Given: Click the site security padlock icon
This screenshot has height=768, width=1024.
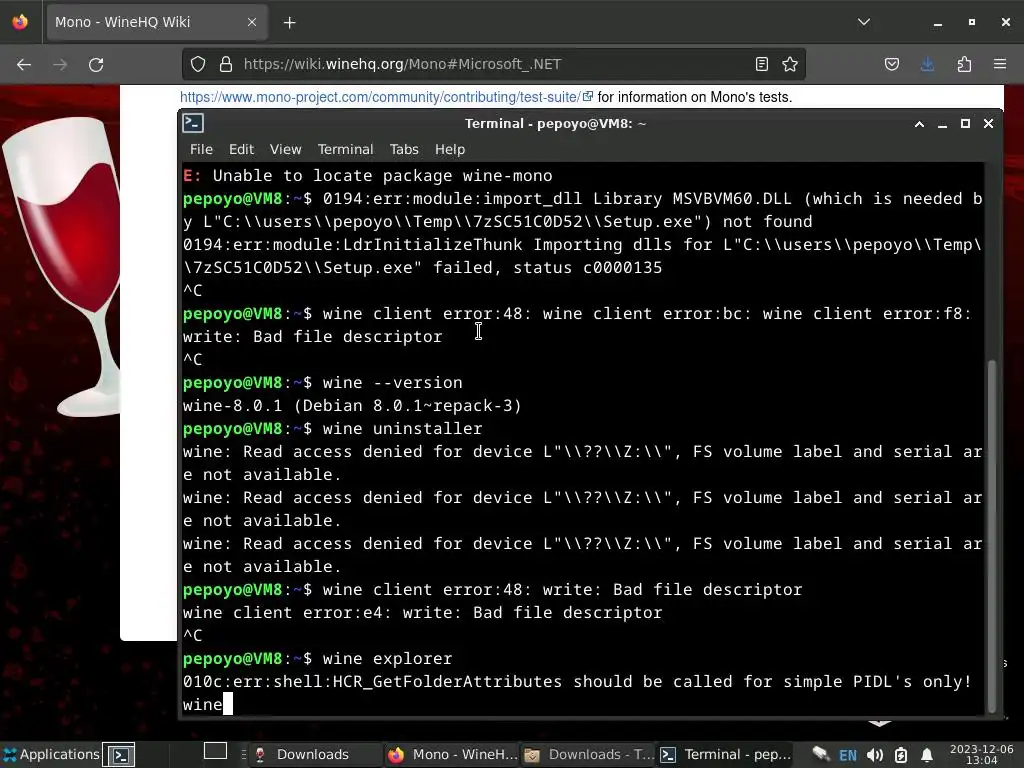Looking at the screenshot, I should (226, 64).
